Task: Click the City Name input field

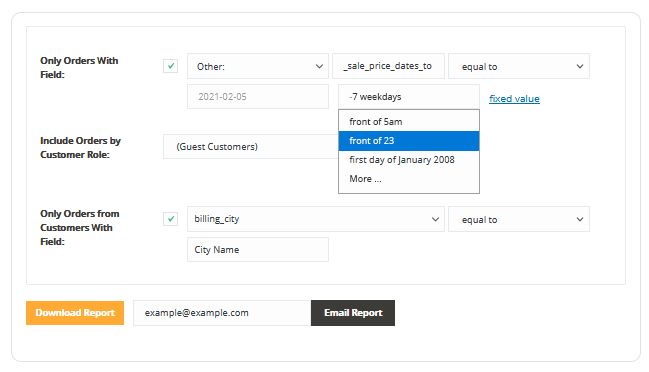Action: (258, 250)
